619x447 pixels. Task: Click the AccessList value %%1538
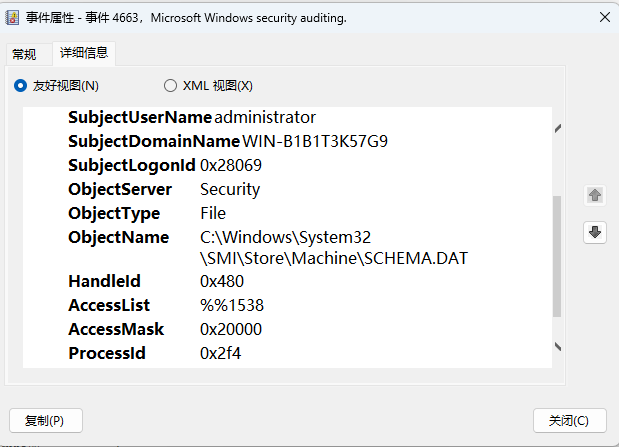232,305
